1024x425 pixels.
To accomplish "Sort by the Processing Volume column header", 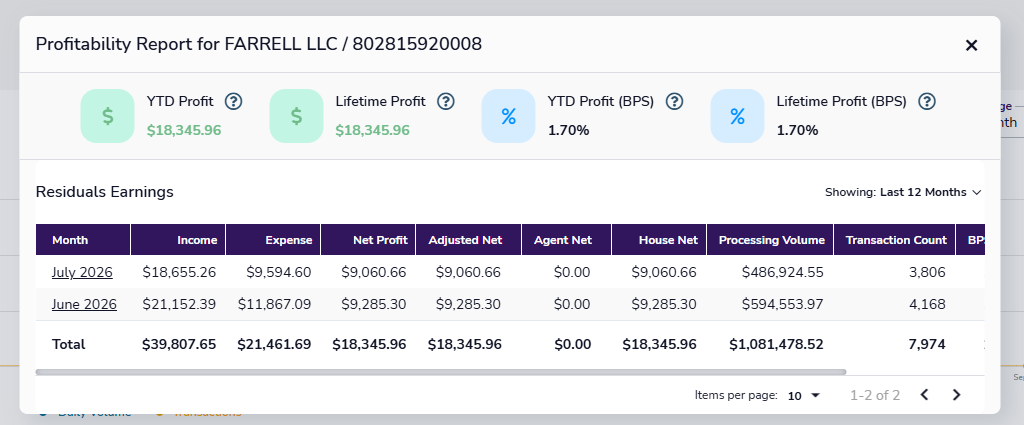I will pyautogui.click(x=770, y=240).
